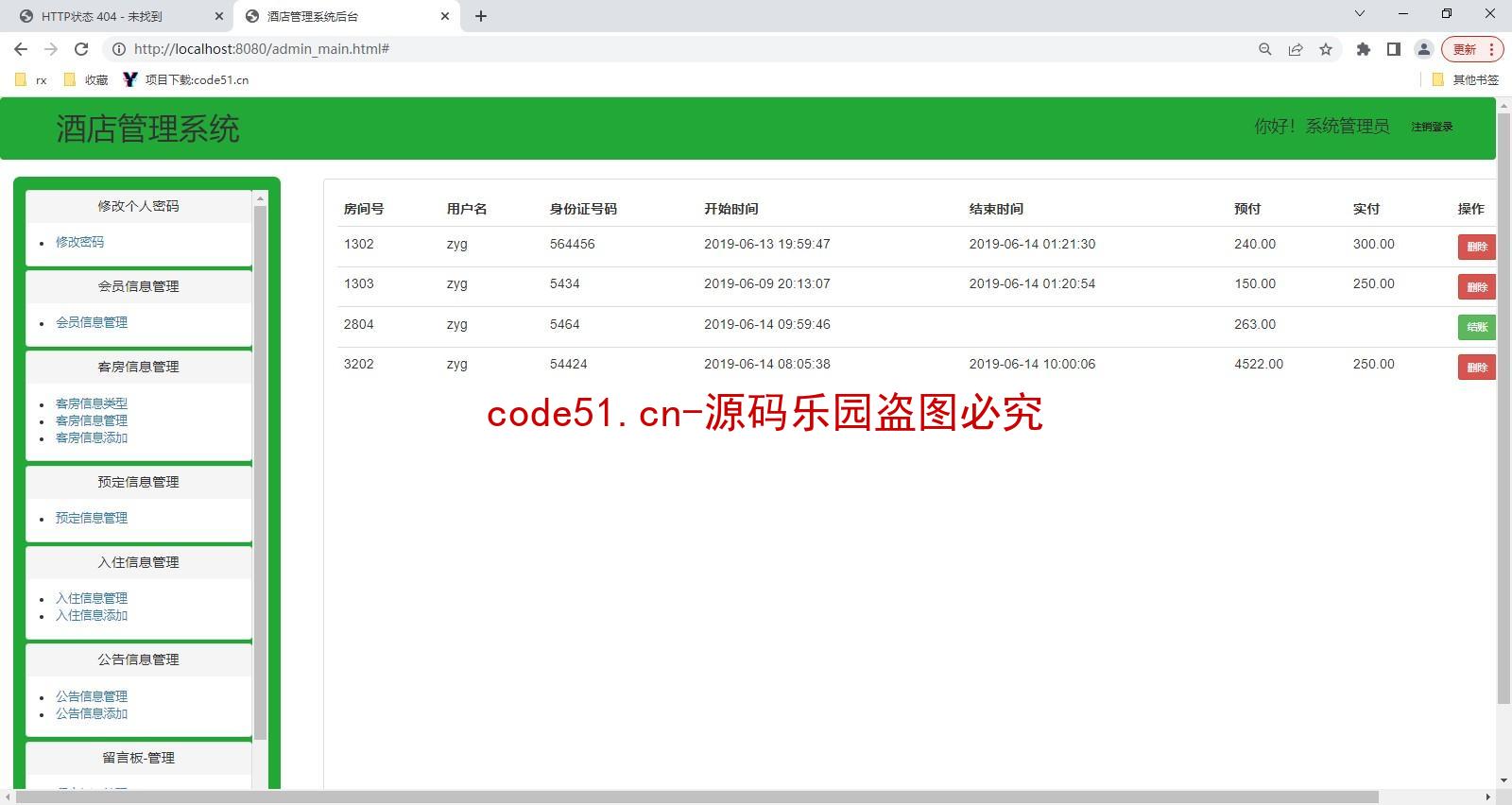
Task: Open the 入住信息管理 link
Action: pyautogui.click(x=92, y=598)
